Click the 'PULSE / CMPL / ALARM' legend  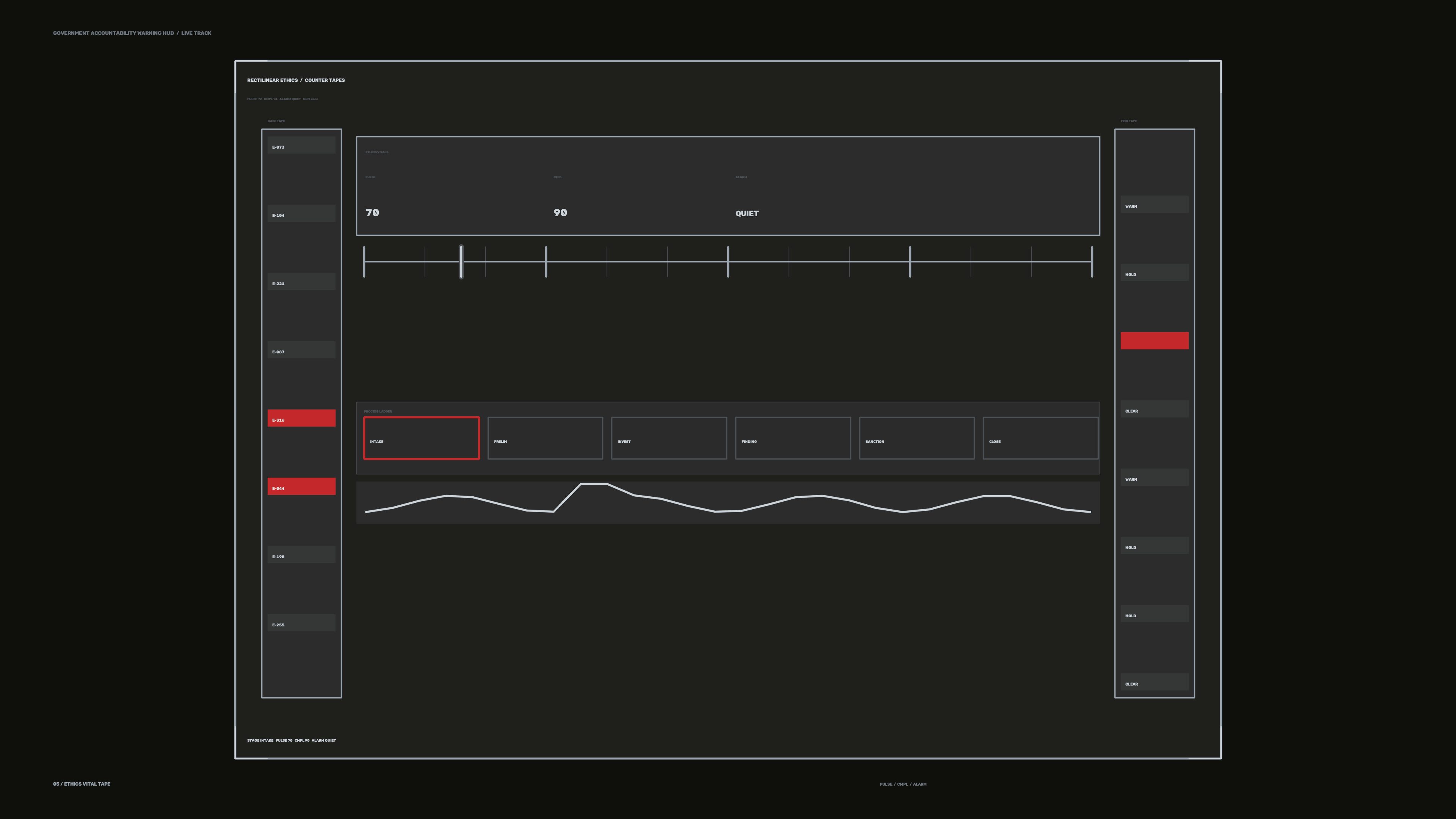point(903,784)
